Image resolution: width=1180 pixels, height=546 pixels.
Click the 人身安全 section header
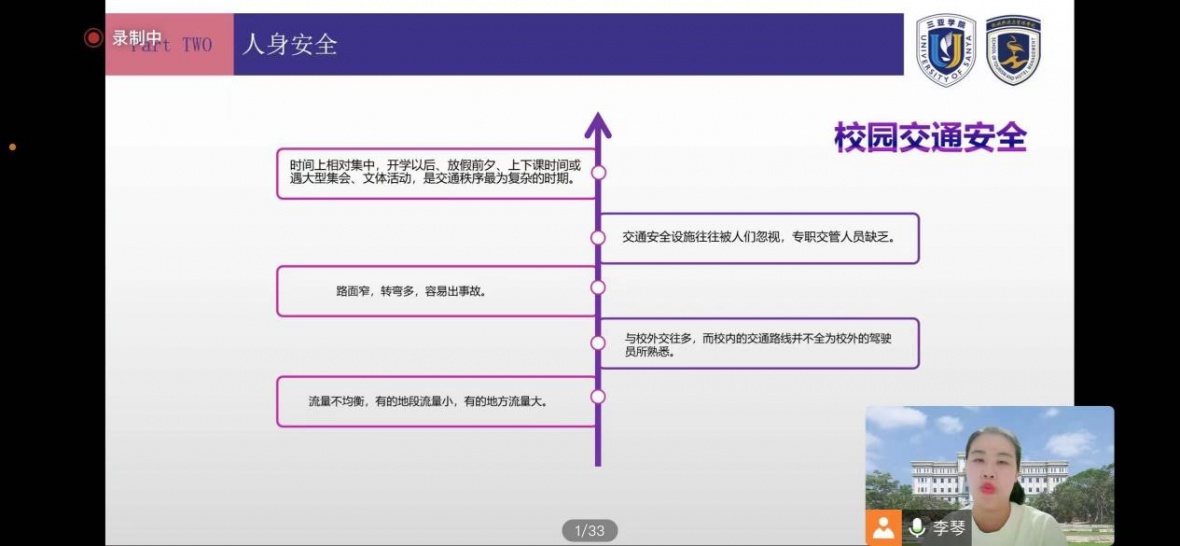tap(290, 44)
